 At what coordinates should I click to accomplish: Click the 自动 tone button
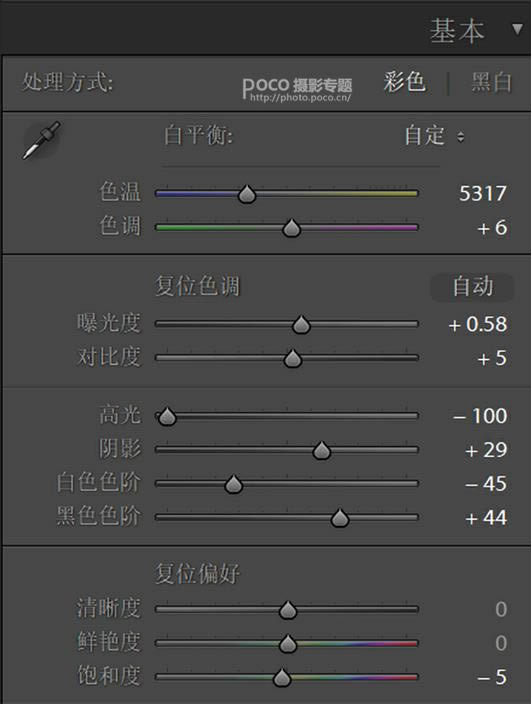473,286
